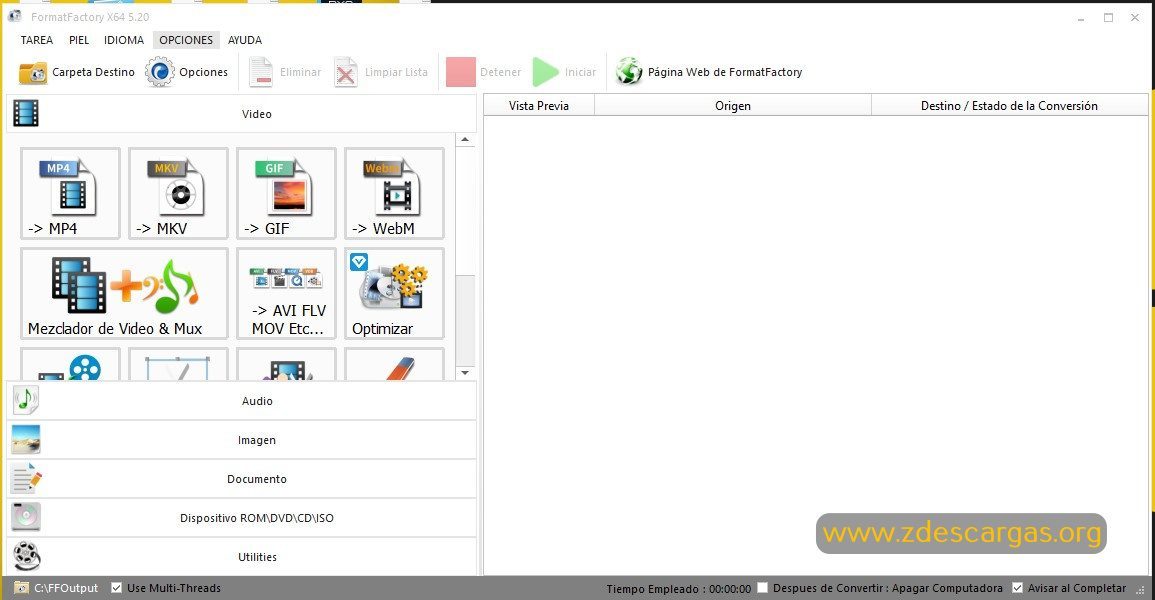1155x600 pixels.
Task: Open the OPCIONES menu
Action: (186, 40)
